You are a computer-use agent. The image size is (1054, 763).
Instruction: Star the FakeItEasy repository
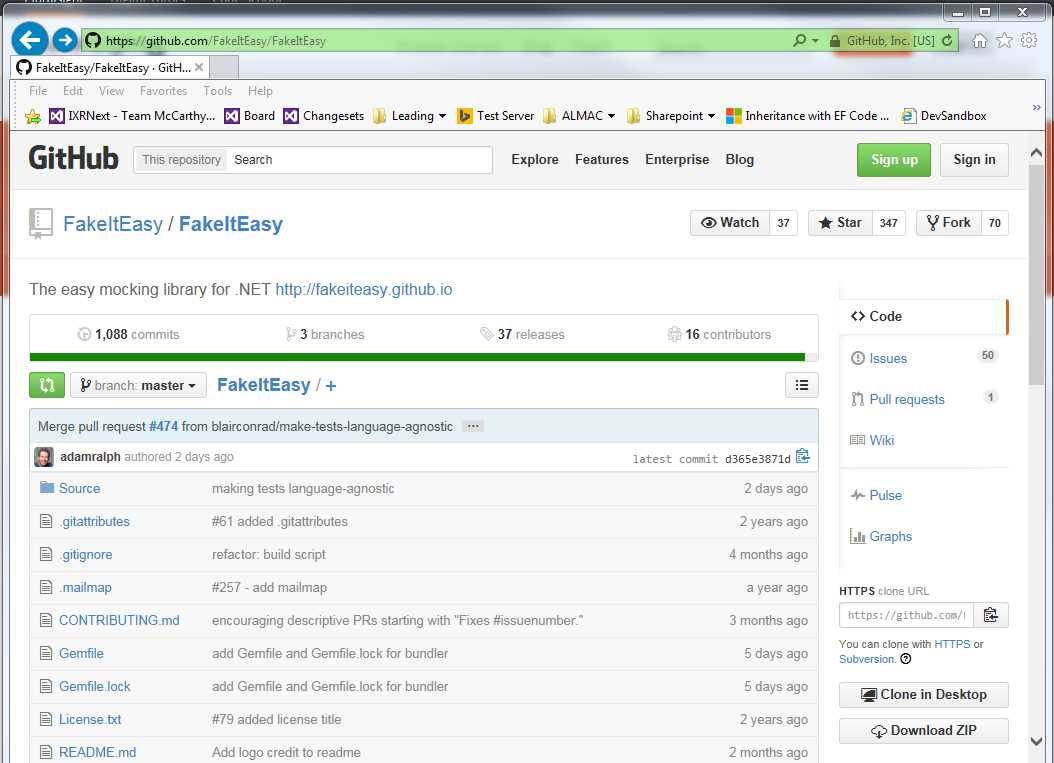840,222
